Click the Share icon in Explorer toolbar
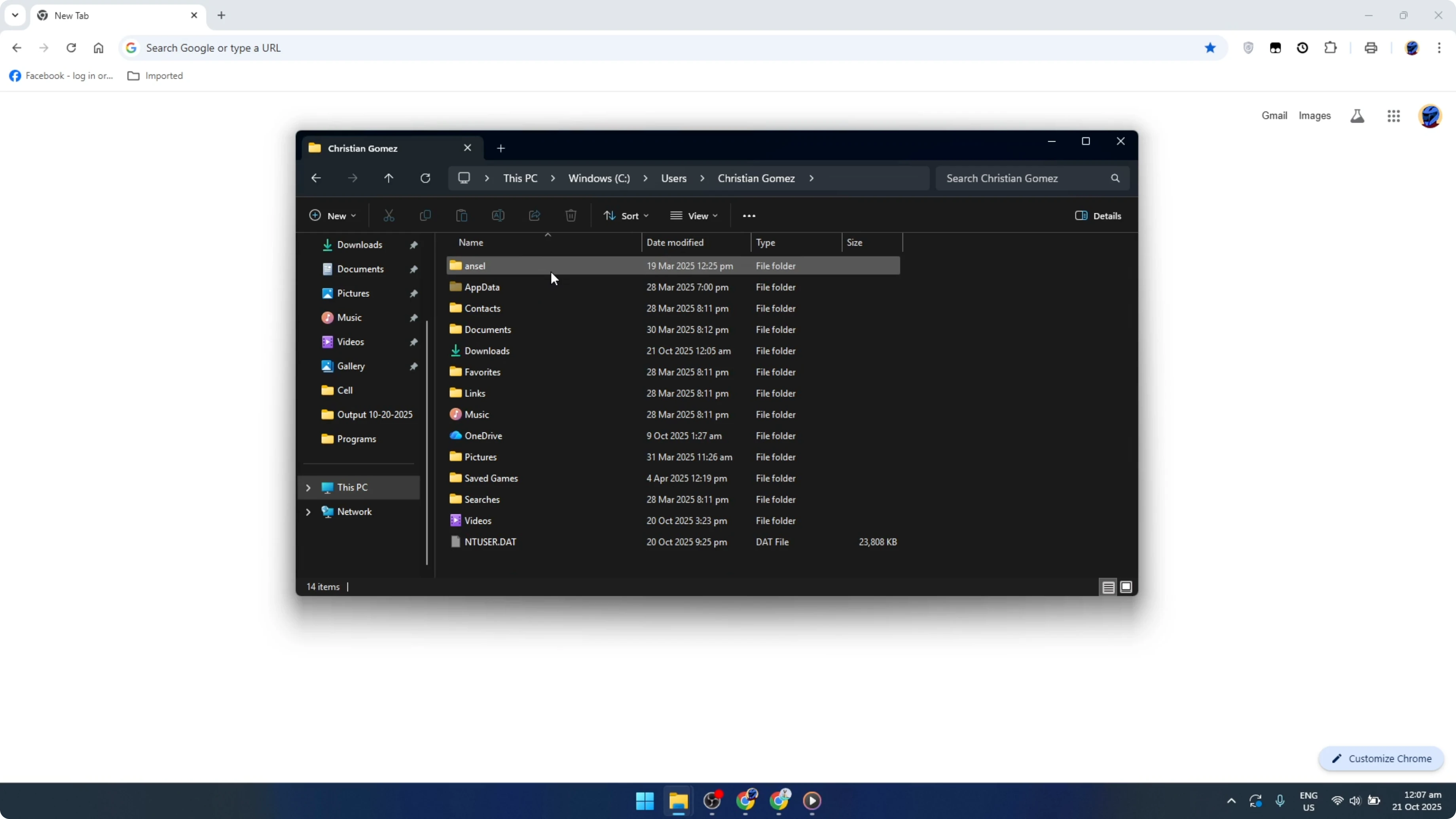1456x819 pixels. click(535, 215)
